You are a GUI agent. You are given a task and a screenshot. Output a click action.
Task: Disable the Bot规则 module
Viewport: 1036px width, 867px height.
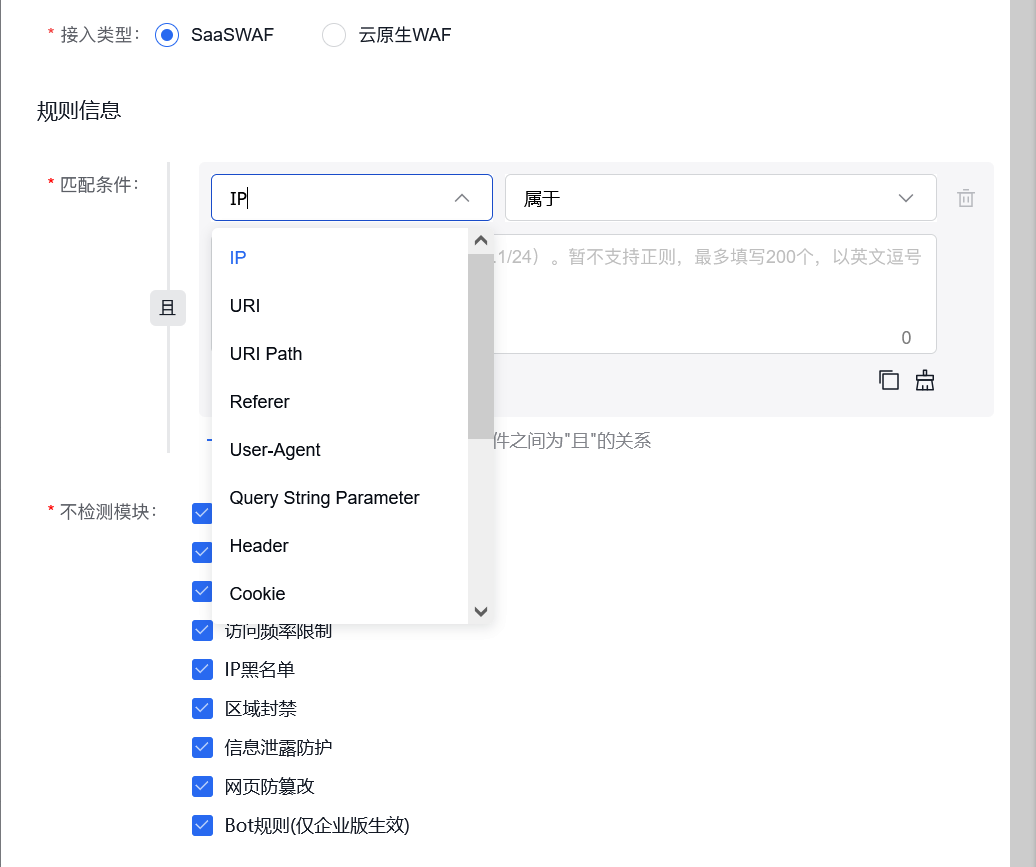pyautogui.click(x=201, y=824)
